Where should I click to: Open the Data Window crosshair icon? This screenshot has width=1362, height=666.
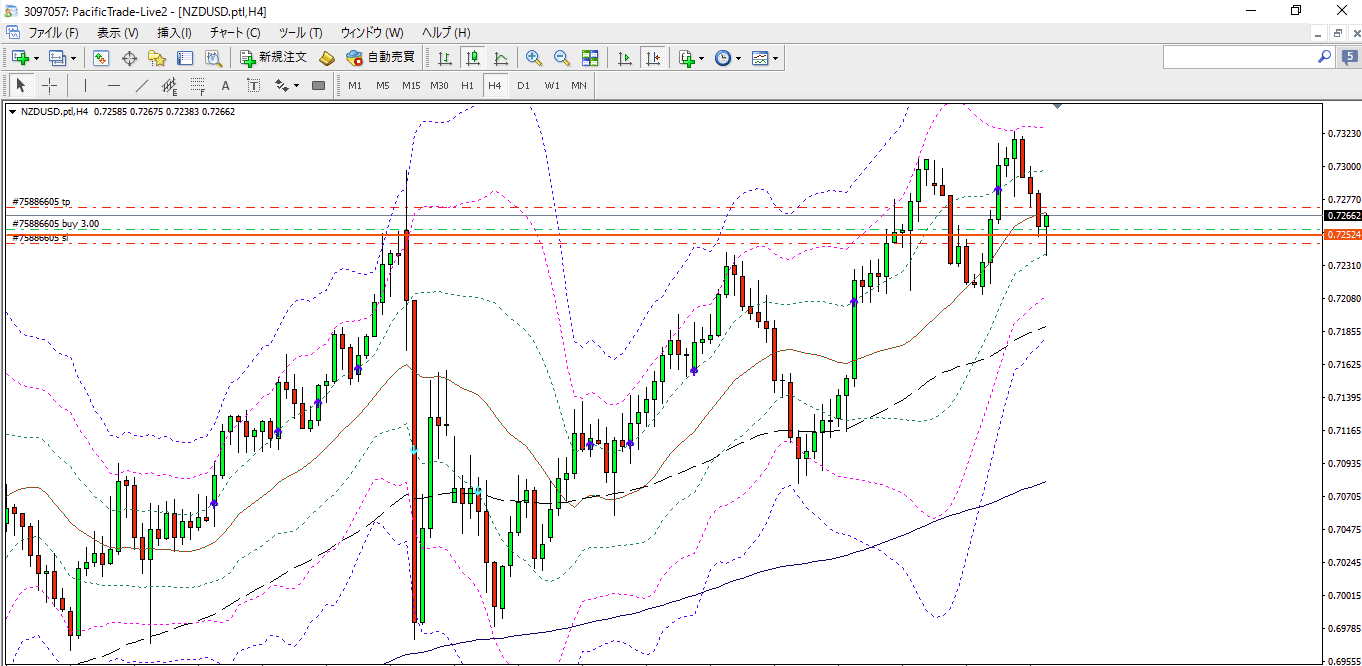129,58
